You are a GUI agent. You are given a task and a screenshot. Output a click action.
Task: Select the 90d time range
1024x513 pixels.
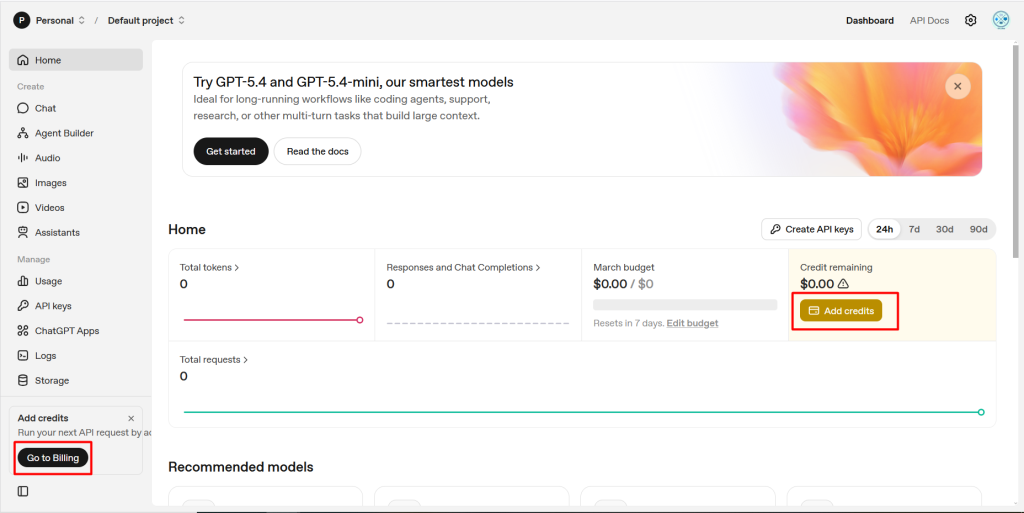(x=978, y=229)
